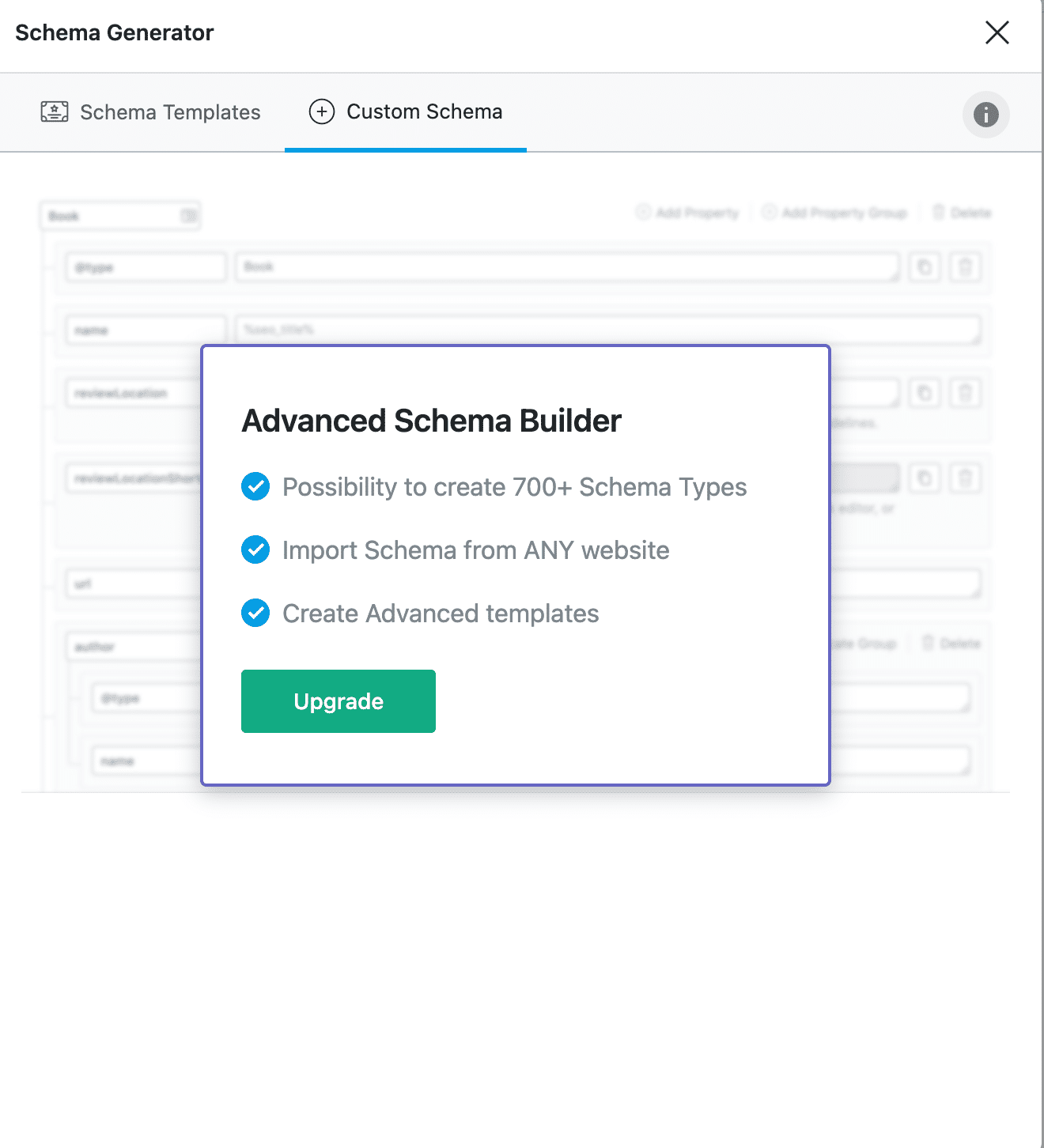1044x1148 pixels.
Task: Click the icon inside the Book title field
Action: tap(188, 216)
